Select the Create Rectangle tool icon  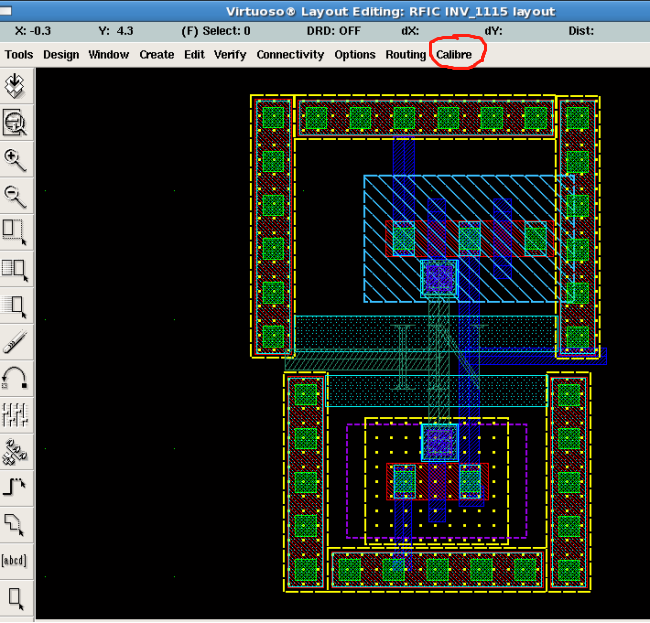(15, 597)
